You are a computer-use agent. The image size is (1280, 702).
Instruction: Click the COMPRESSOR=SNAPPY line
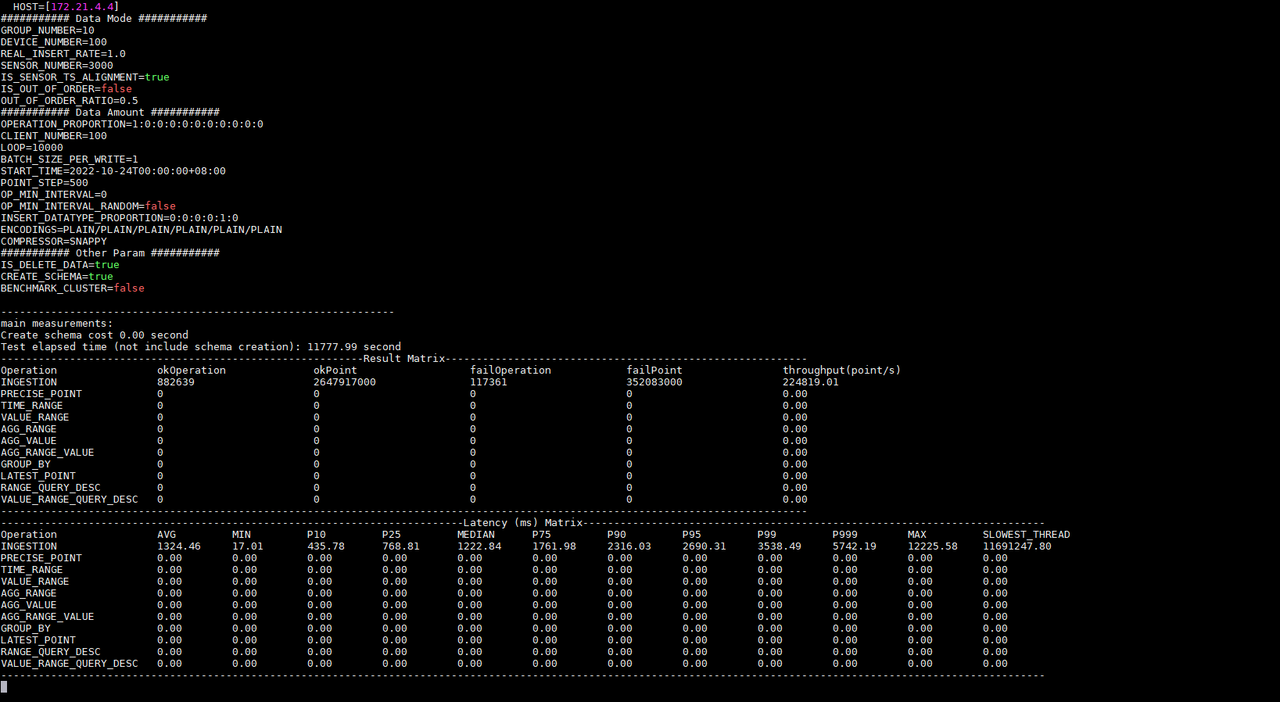click(53, 241)
